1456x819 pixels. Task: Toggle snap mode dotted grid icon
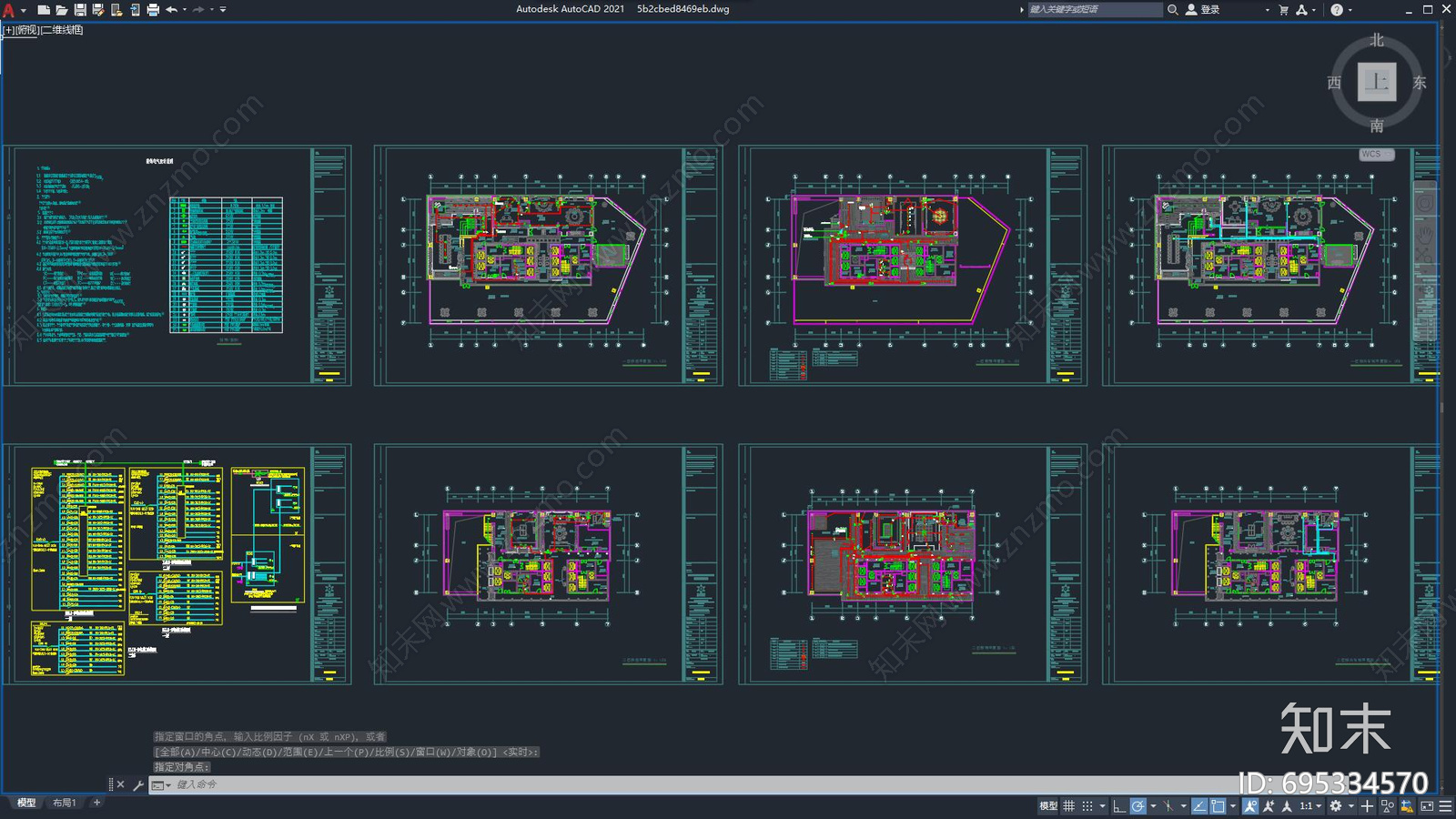pyautogui.click(x=1087, y=806)
